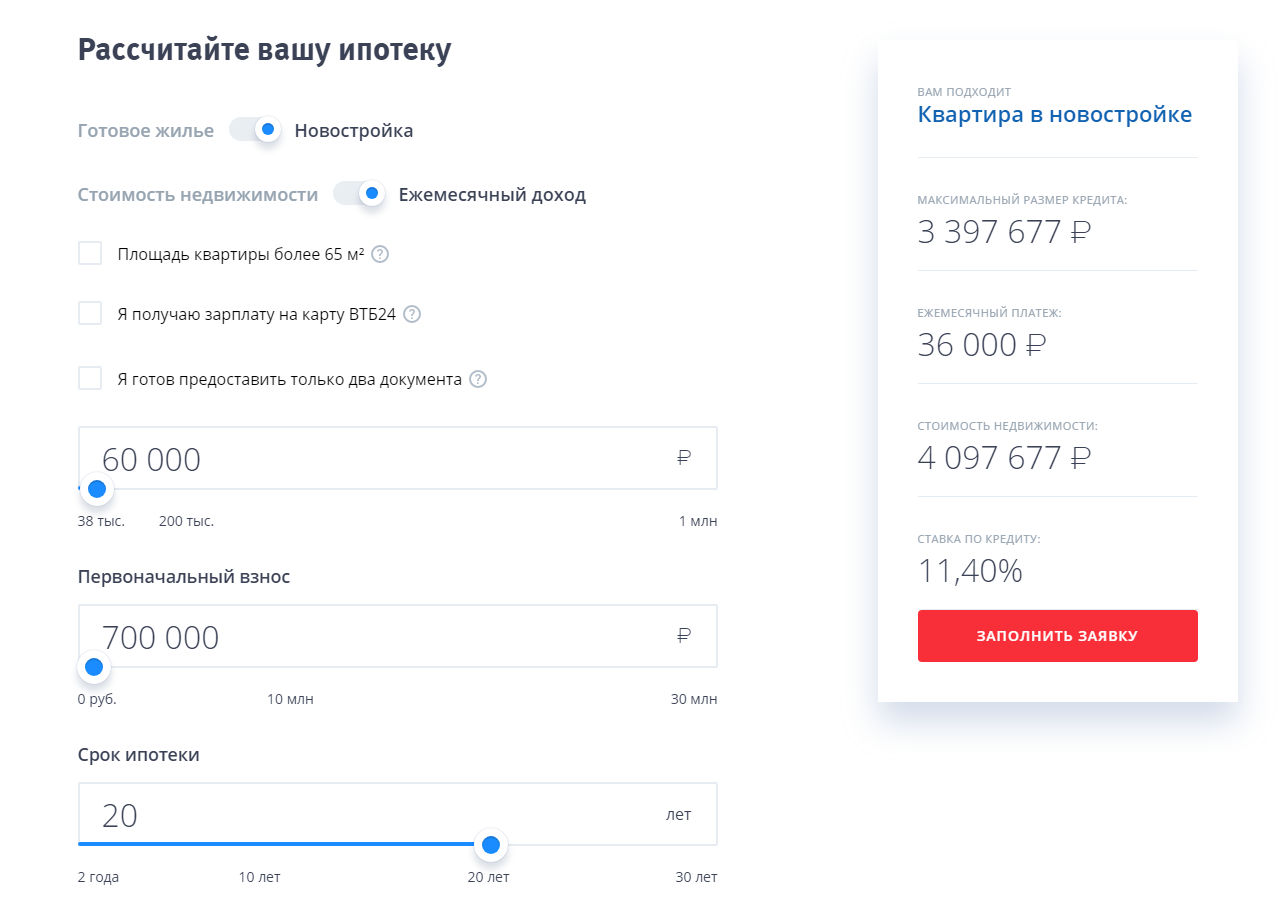1288x913 pixels.
Task: Click help icon next to apartment area option
Action: click(380, 254)
